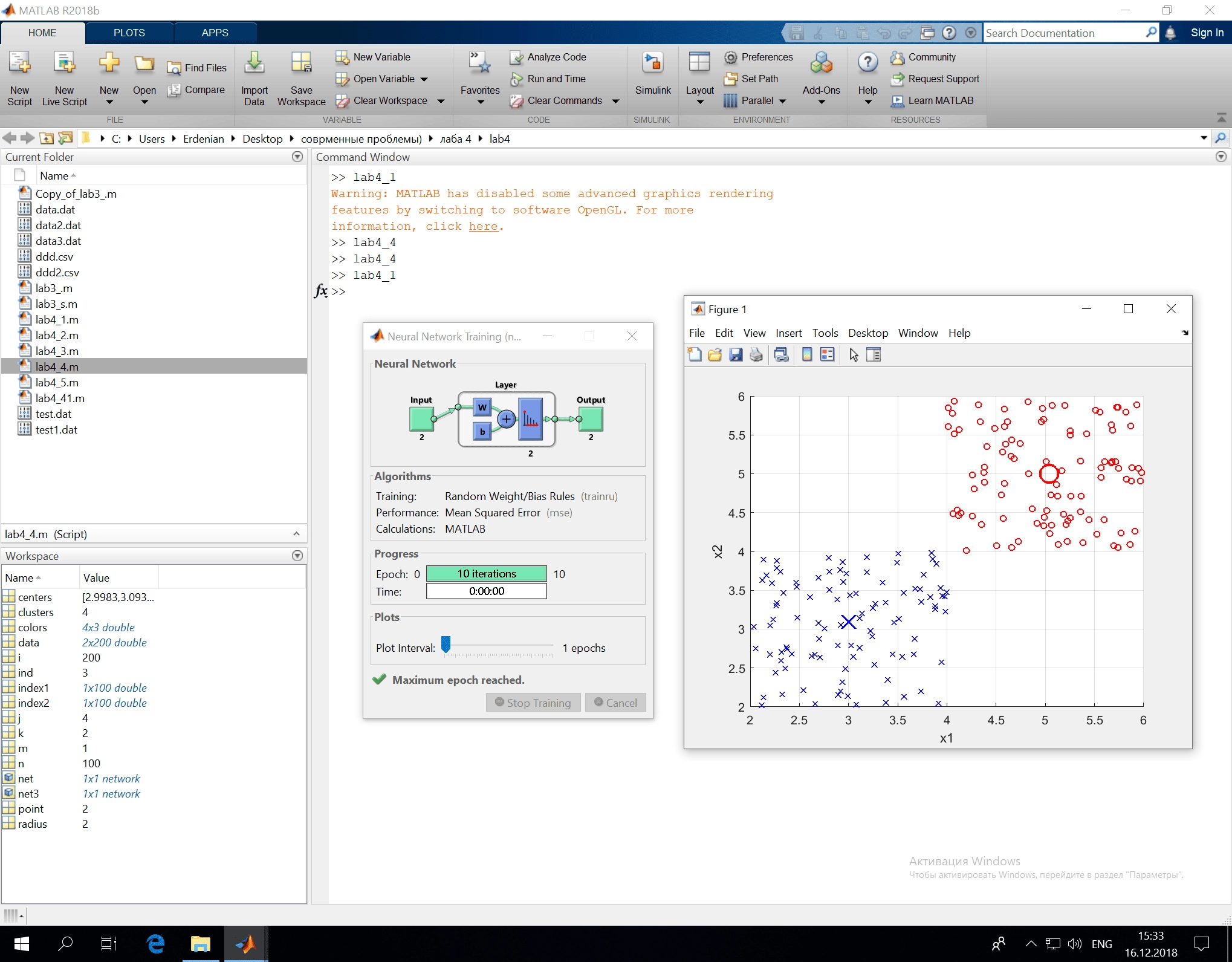Viewport: 1232px width, 962px height.
Task: Select Edit Plot arrow in Figure 1 toolbar
Action: (x=854, y=355)
